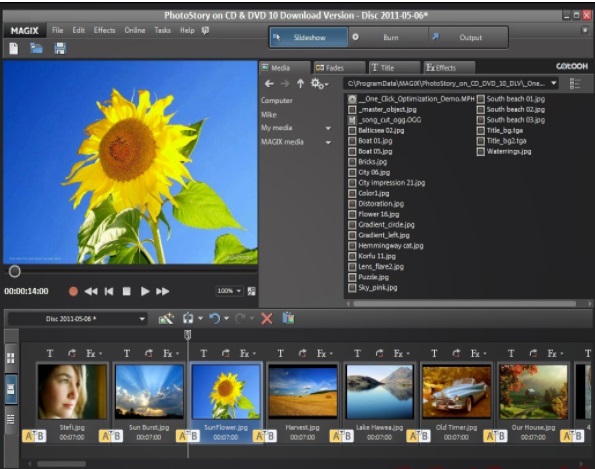Viewport: 595px width, 469px height.
Task: Stop the preview playback
Action: [x=126, y=291]
